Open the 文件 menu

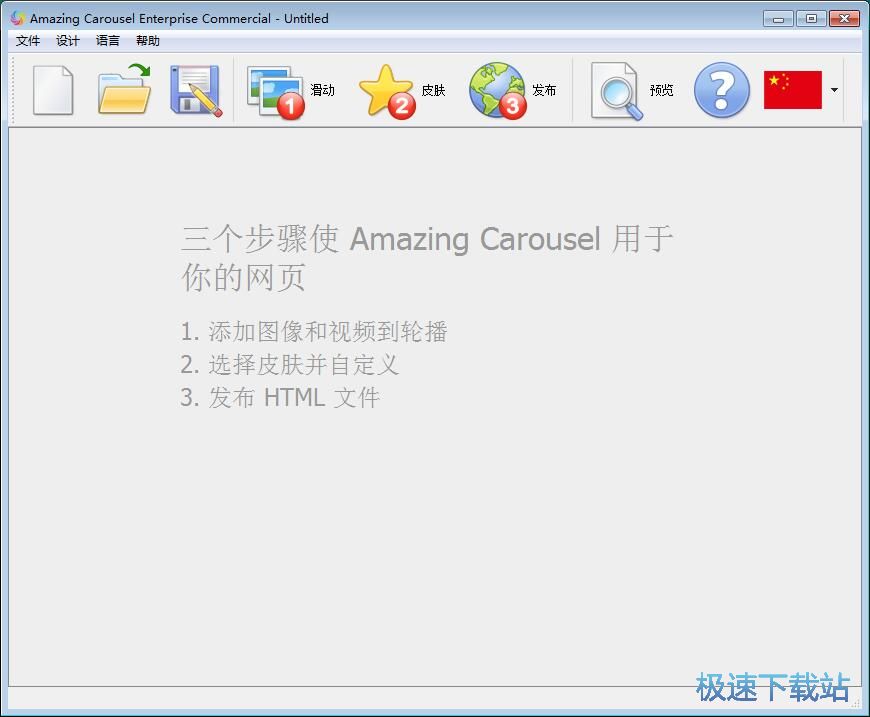28,41
